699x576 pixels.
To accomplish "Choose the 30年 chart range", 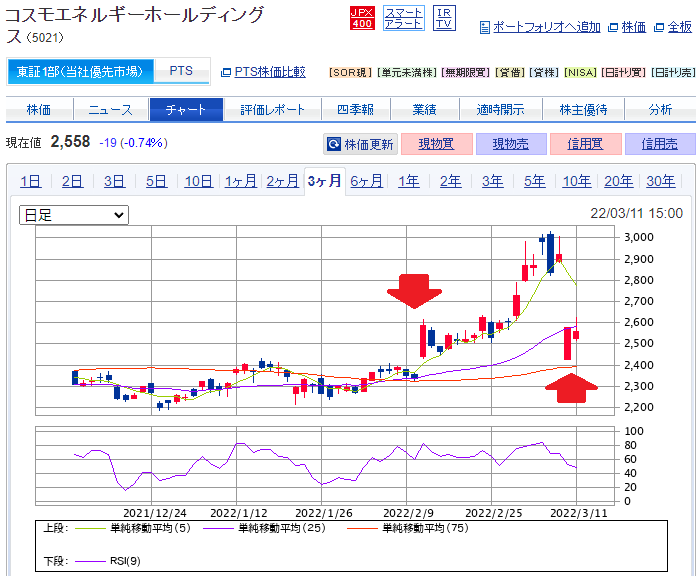I will click(x=660, y=181).
